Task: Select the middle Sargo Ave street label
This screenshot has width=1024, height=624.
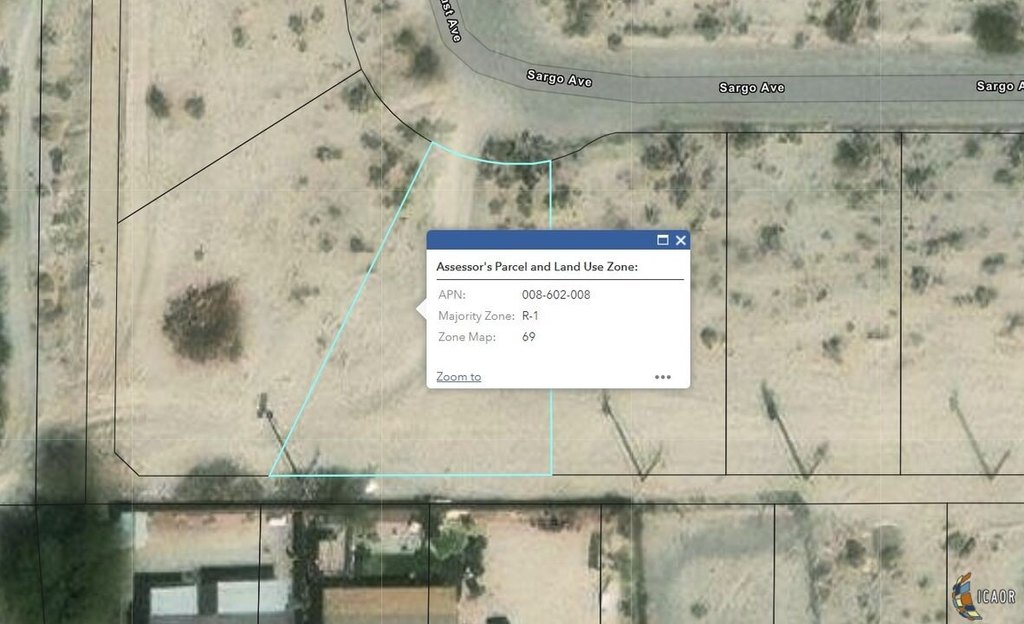Action: pyautogui.click(x=752, y=87)
